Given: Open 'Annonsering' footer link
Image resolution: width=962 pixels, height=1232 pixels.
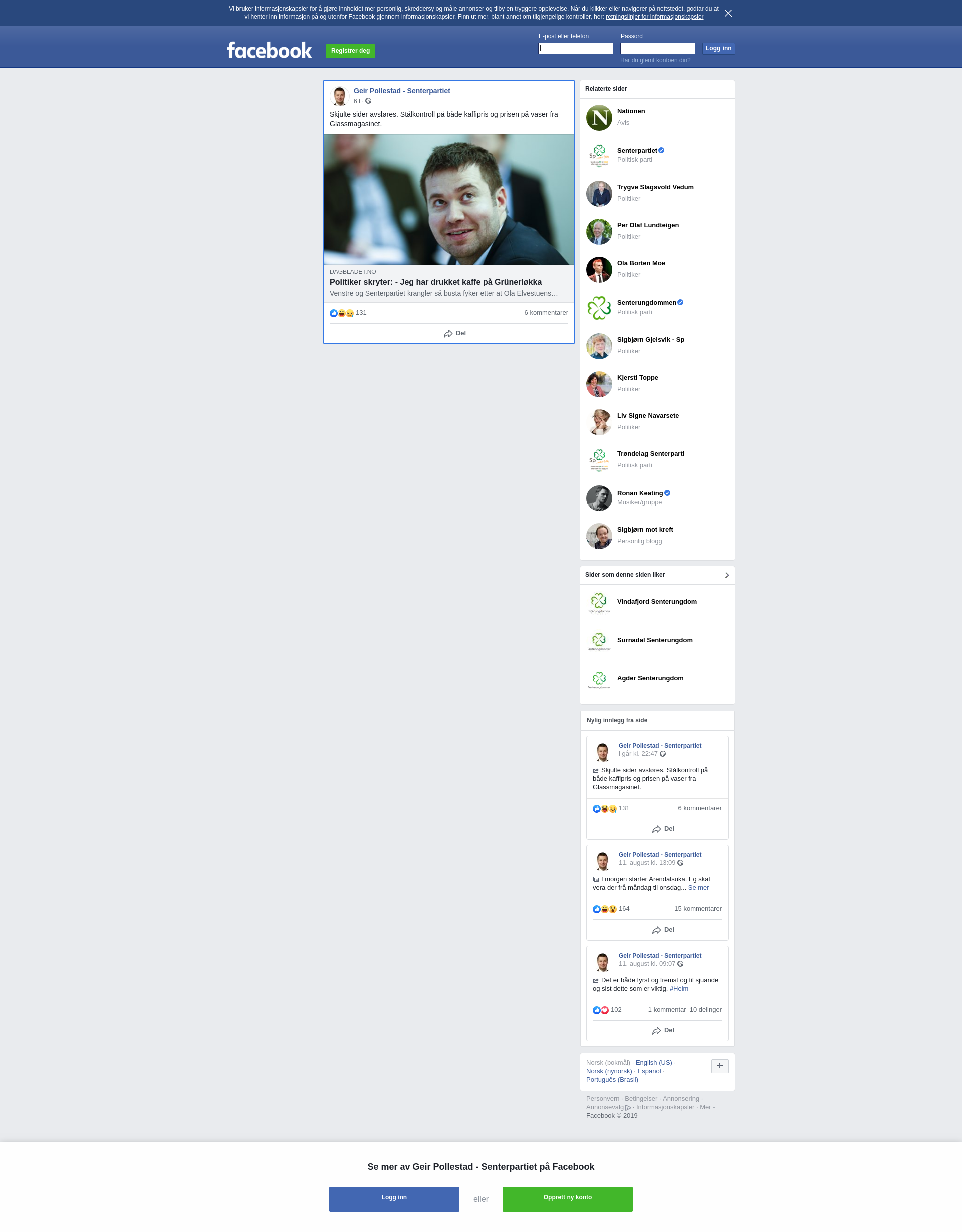Looking at the screenshot, I should (x=680, y=1099).
